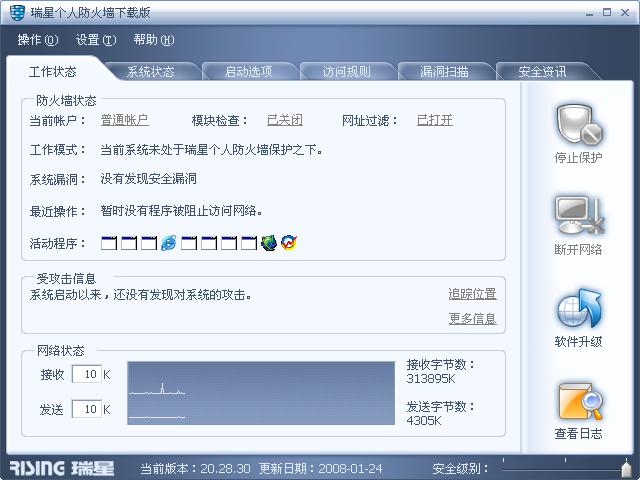The image size is (640, 480).
Task: Switch to the 访问规则 tab
Action: point(347,72)
